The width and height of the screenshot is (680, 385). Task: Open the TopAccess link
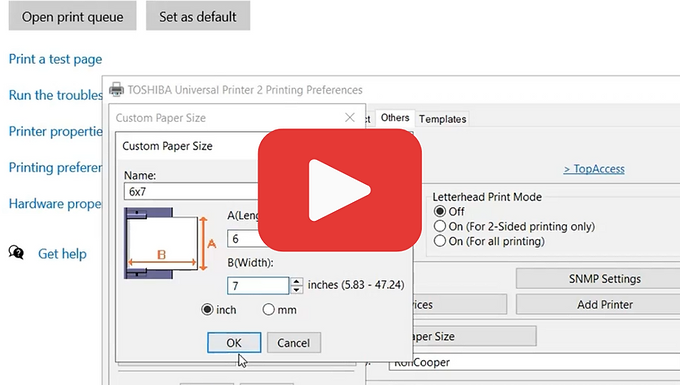point(594,169)
